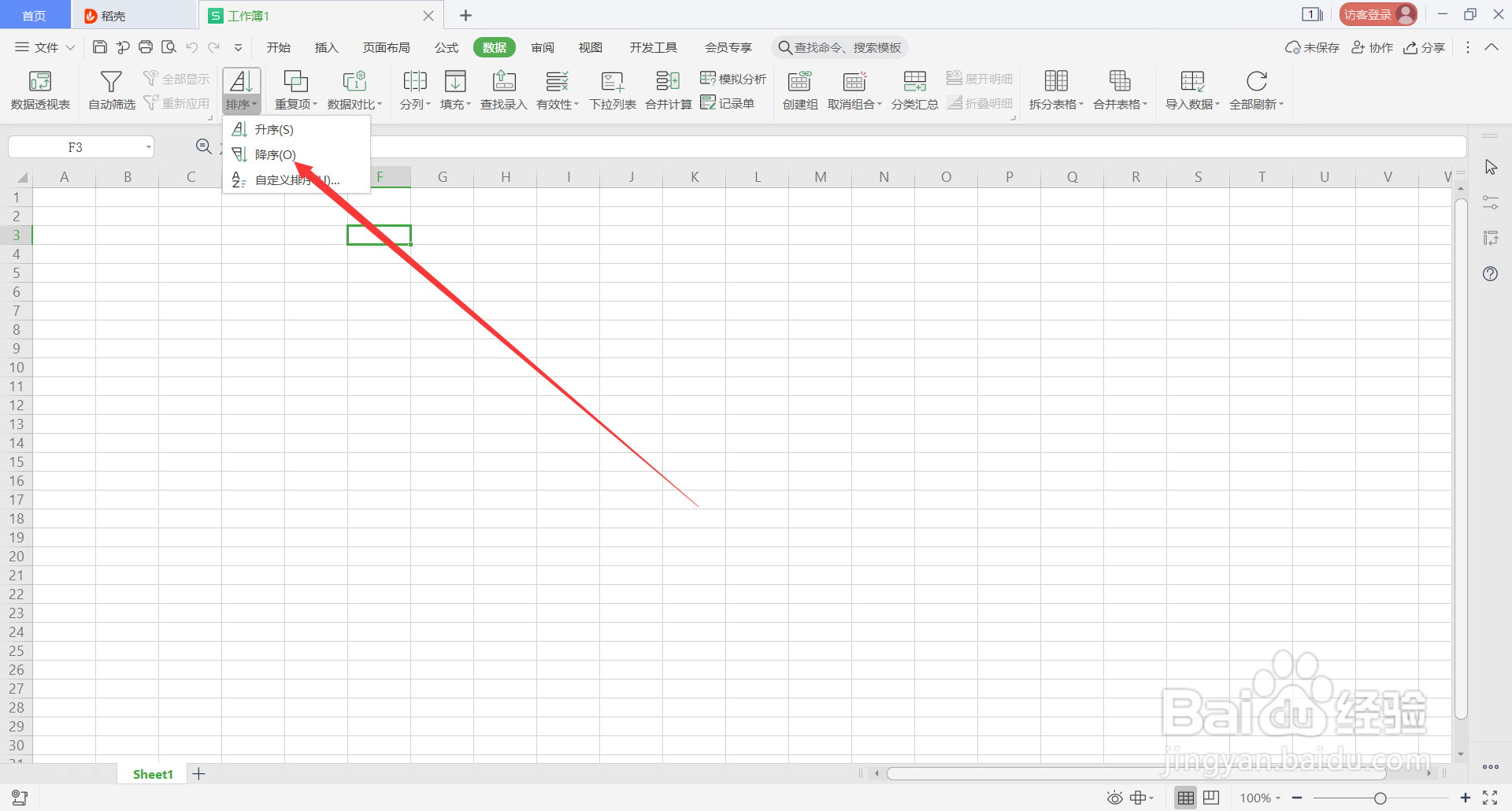Open a new document tab with plus

coord(465,15)
